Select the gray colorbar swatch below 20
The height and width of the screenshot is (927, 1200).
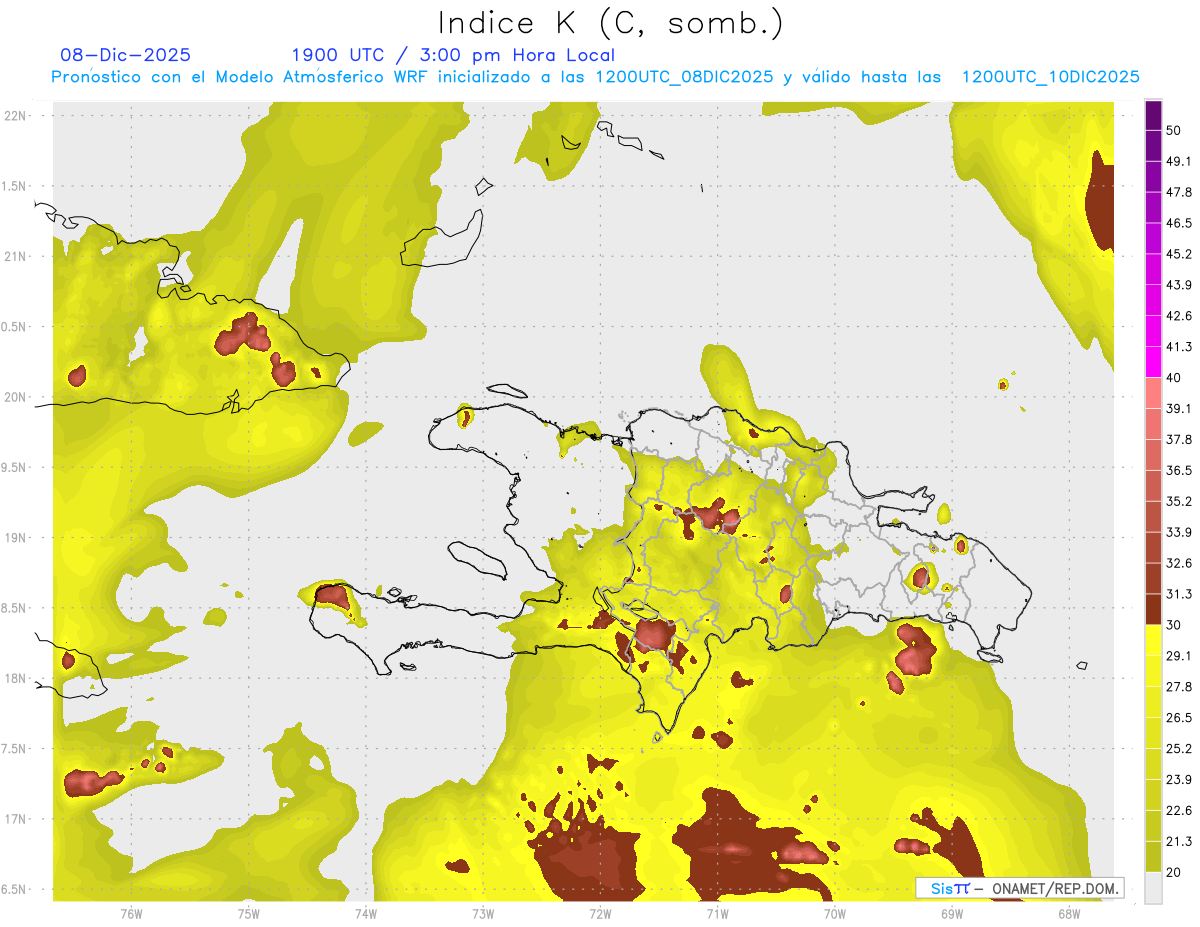[x=1154, y=888]
